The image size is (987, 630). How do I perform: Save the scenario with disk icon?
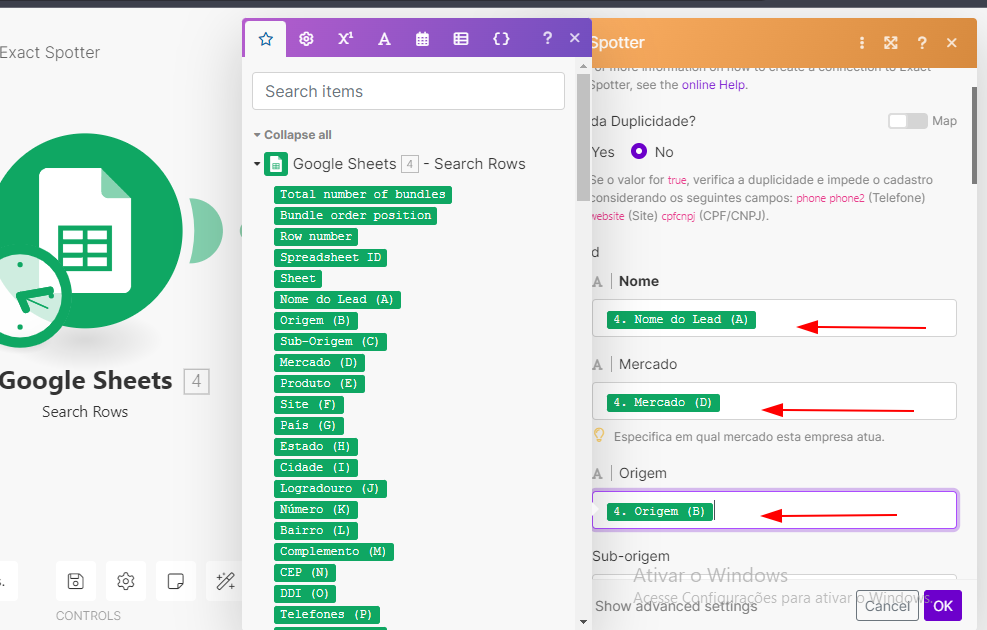coord(76,581)
